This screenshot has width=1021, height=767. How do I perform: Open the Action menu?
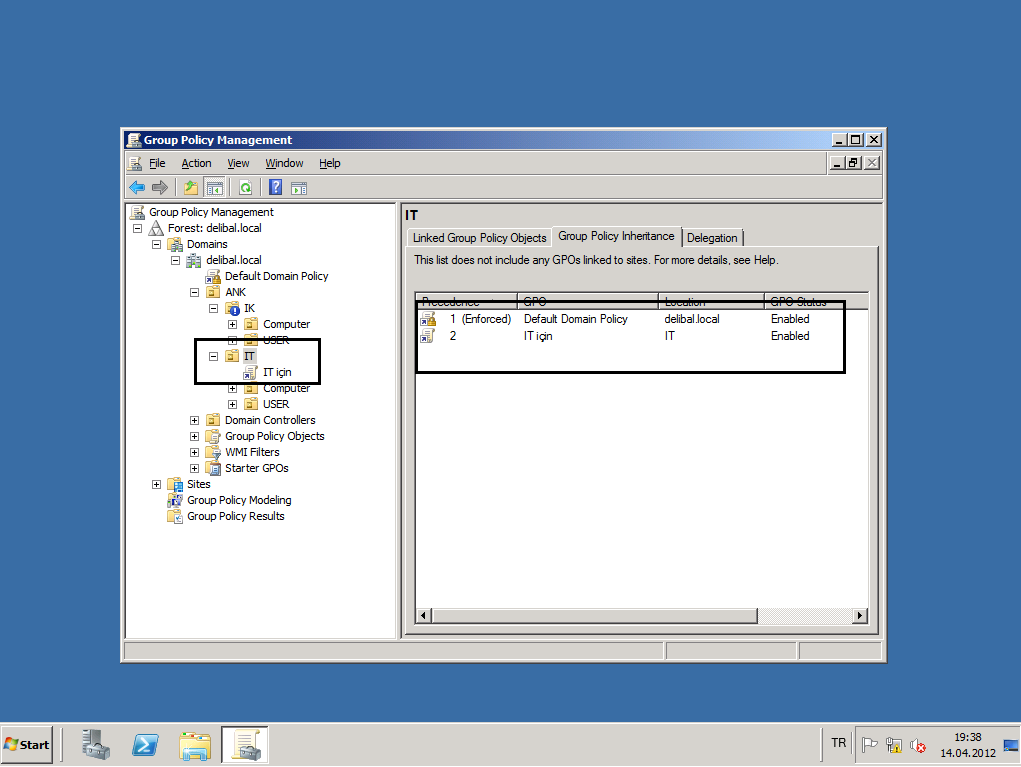(196, 163)
